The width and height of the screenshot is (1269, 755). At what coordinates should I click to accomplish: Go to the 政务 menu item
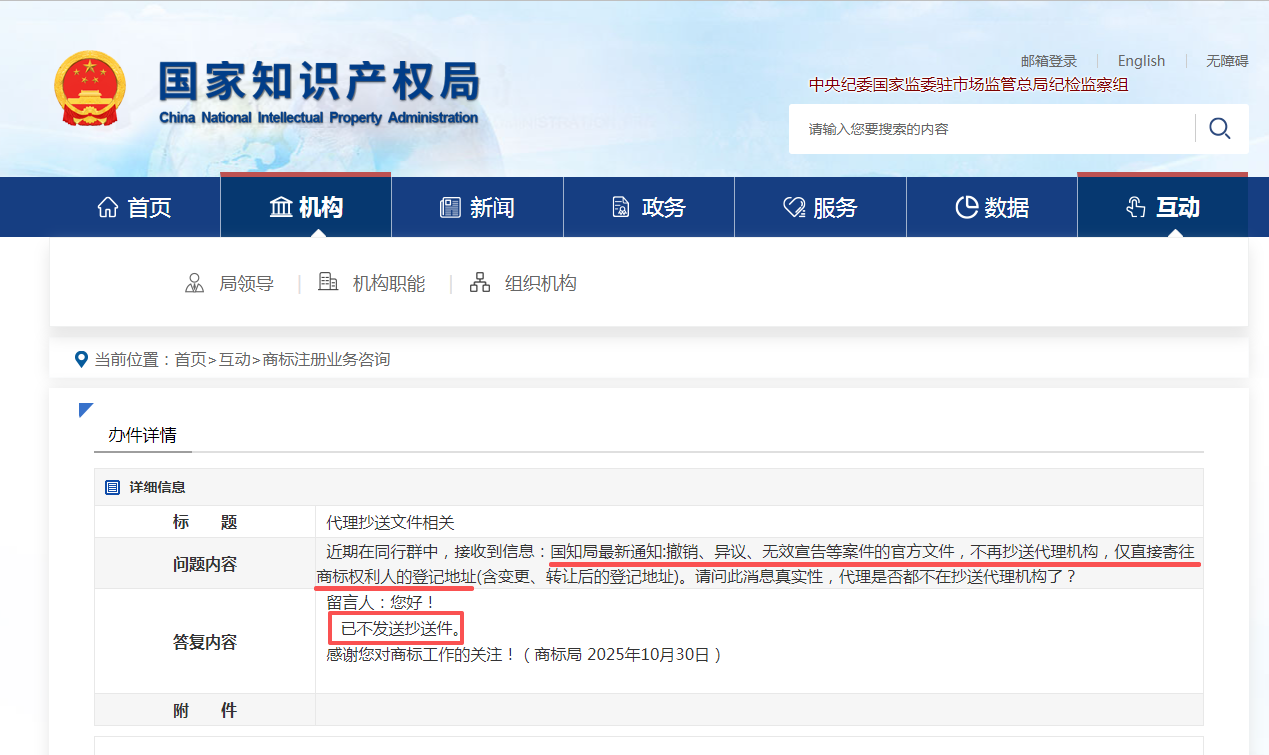tap(648, 208)
